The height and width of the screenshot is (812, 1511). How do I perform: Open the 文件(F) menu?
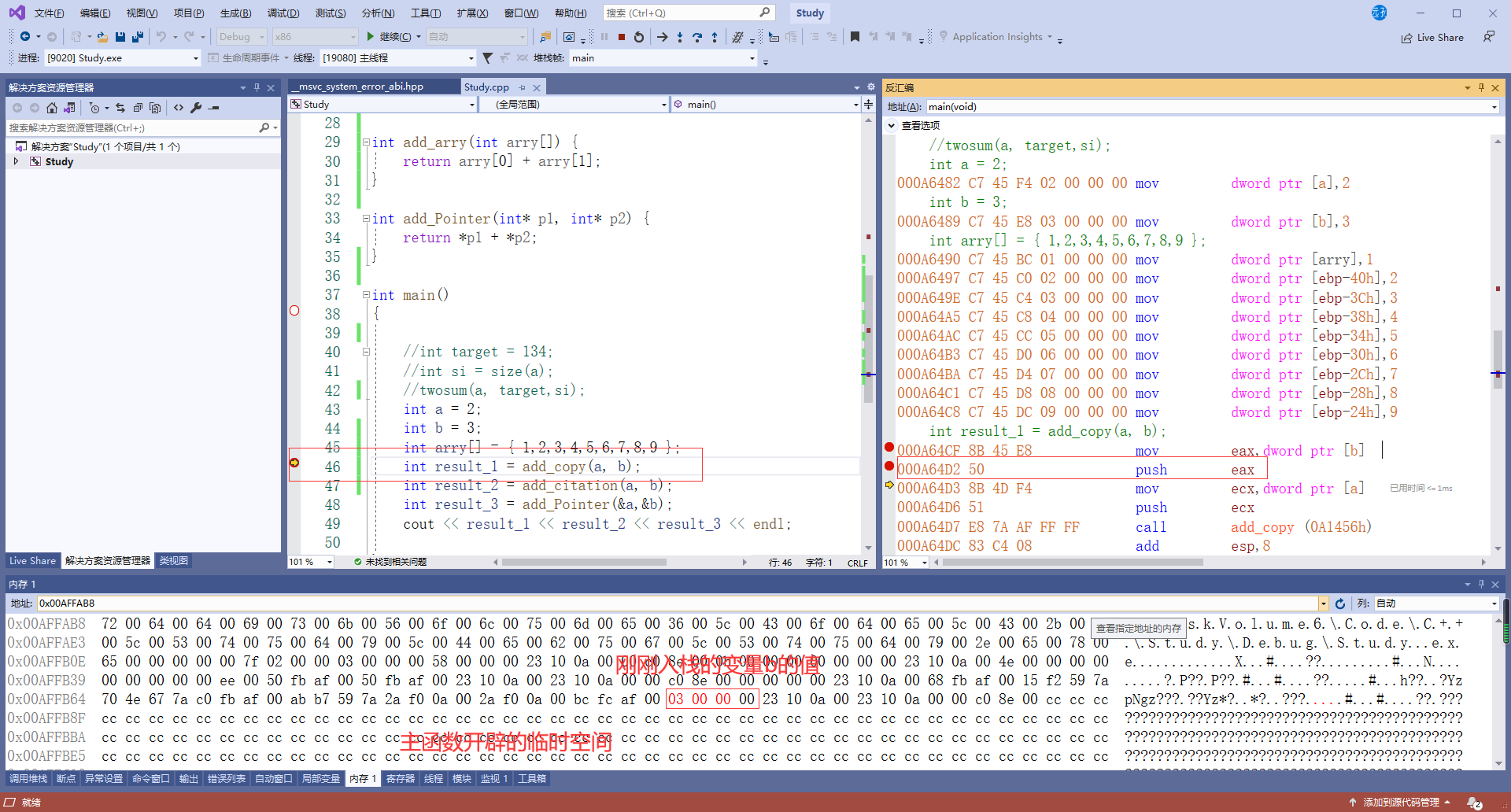[x=49, y=13]
